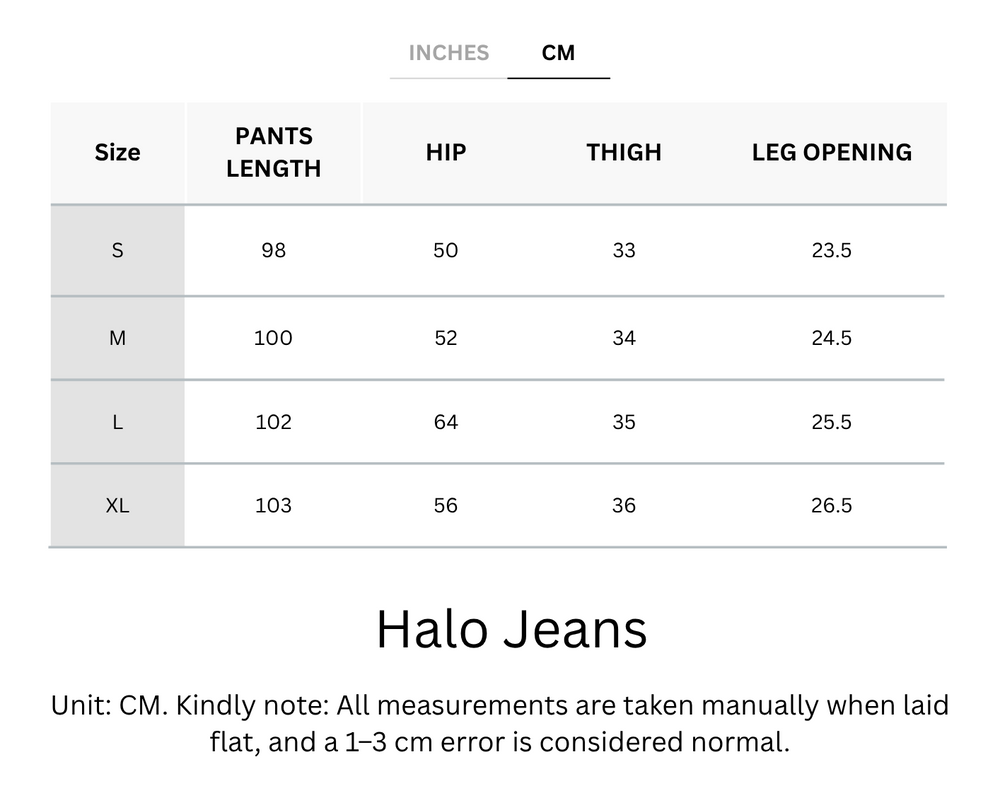Click the 26.5 leg opening value

click(x=831, y=505)
